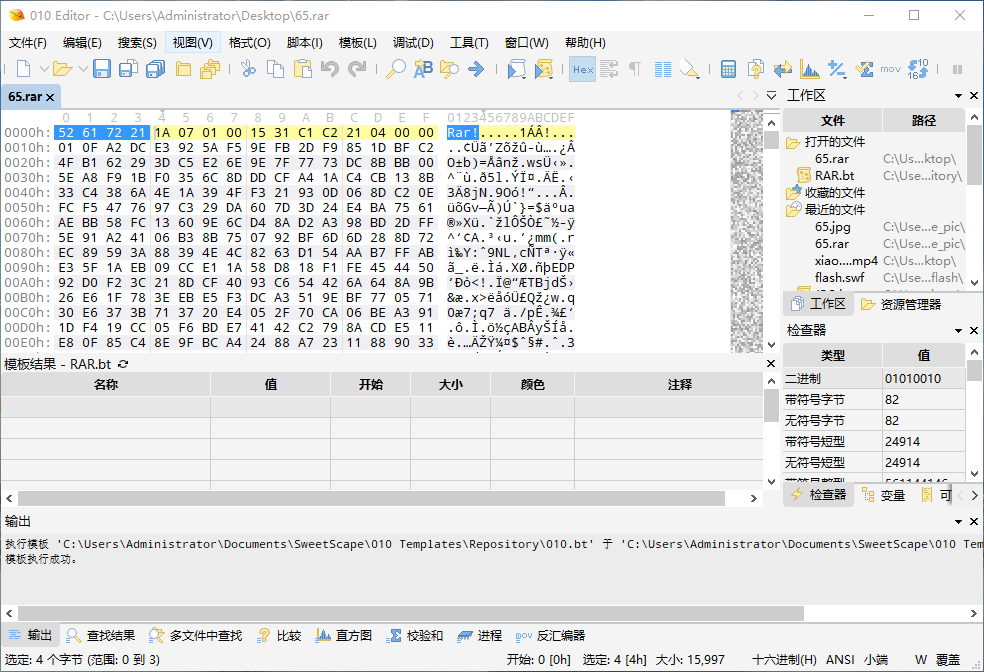Click the Open file folder icon
The width and height of the screenshot is (984, 672).
(x=62, y=68)
